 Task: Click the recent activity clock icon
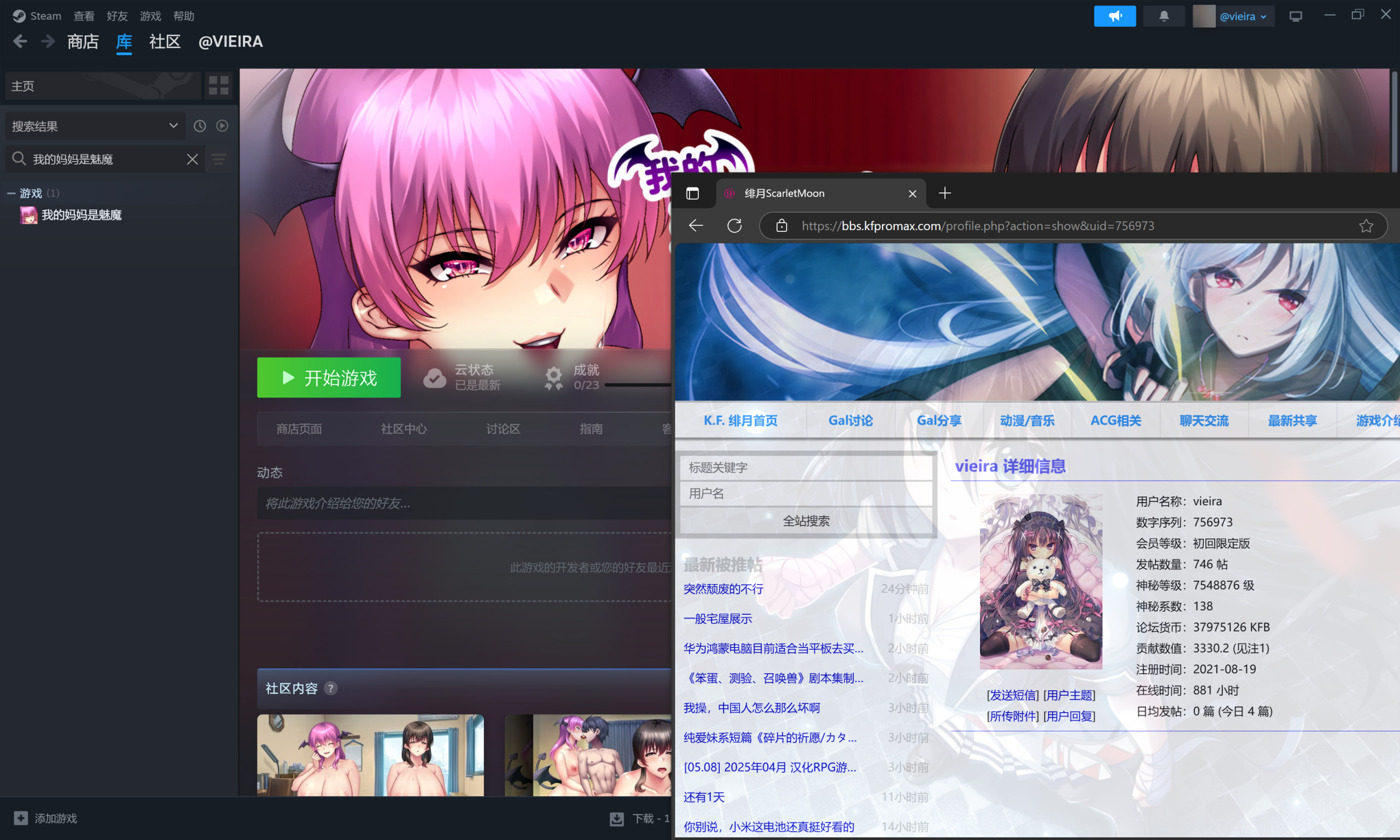pos(200,126)
